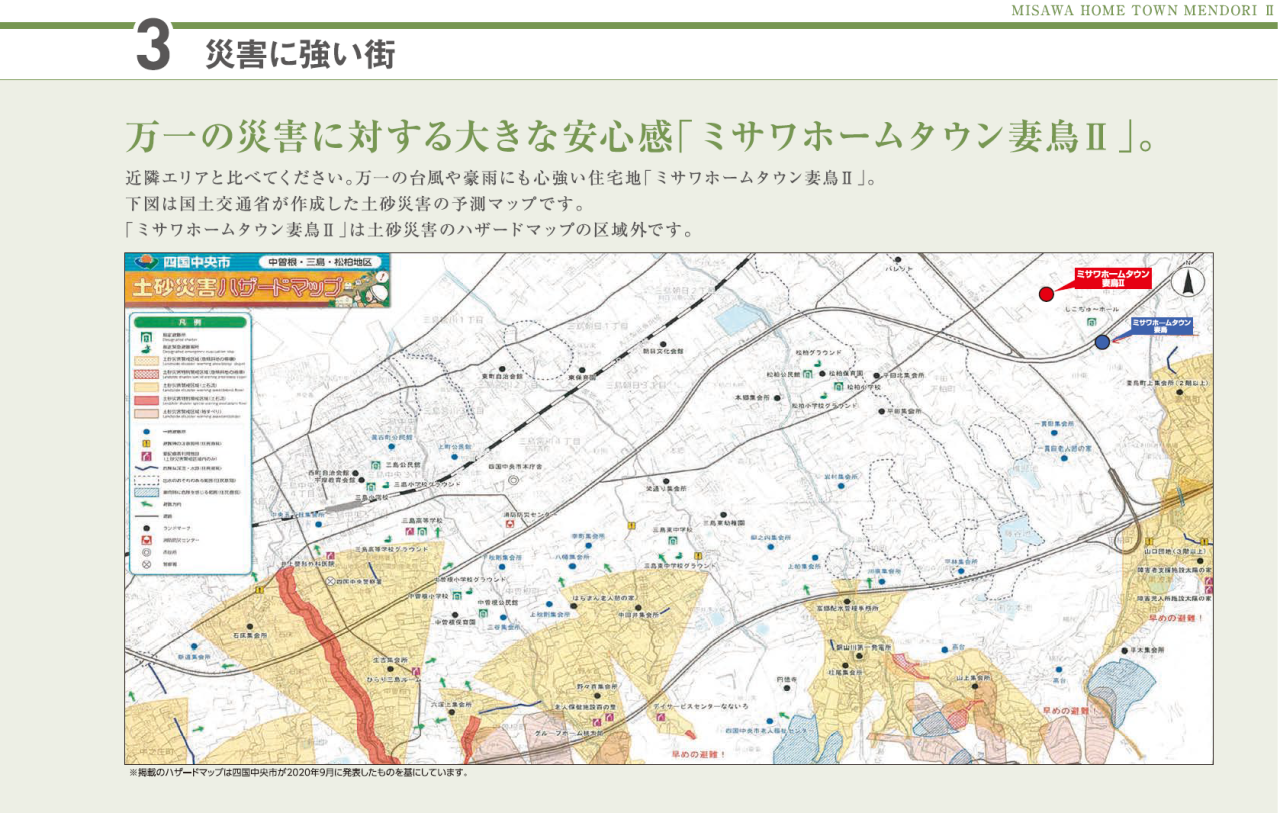
Task: Click the 消防防災センター icon on the map
Action: pyautogui.click(x=509, y=523)
